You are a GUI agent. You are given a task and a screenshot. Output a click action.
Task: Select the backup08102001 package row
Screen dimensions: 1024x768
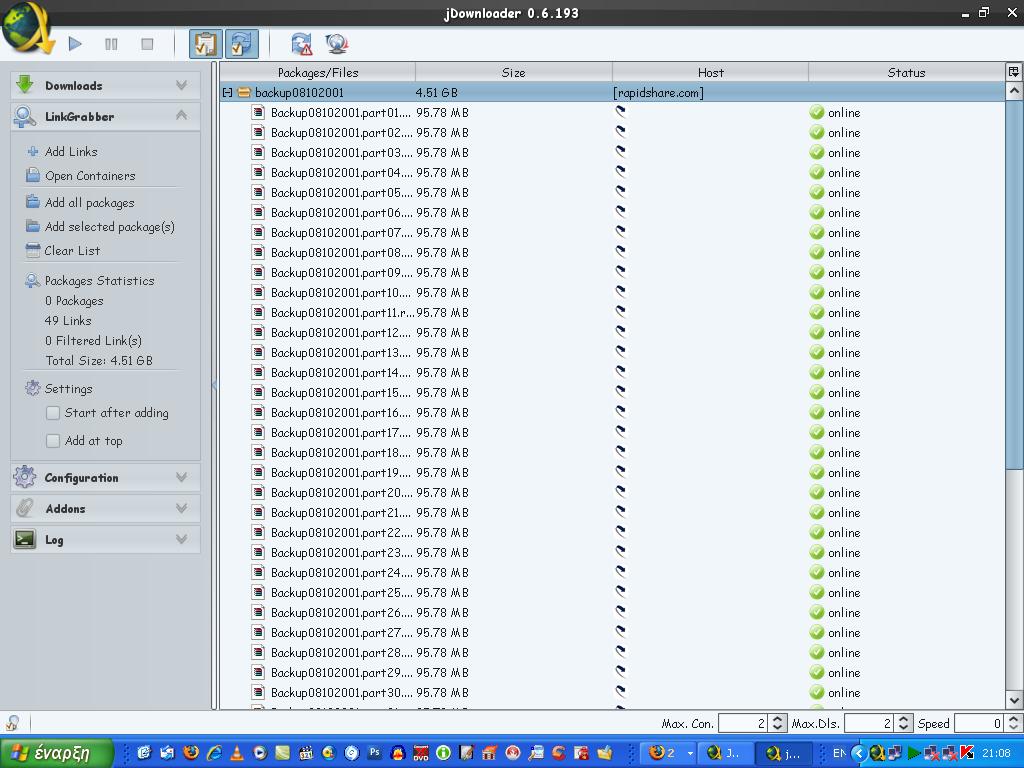(x=613, y=93)
